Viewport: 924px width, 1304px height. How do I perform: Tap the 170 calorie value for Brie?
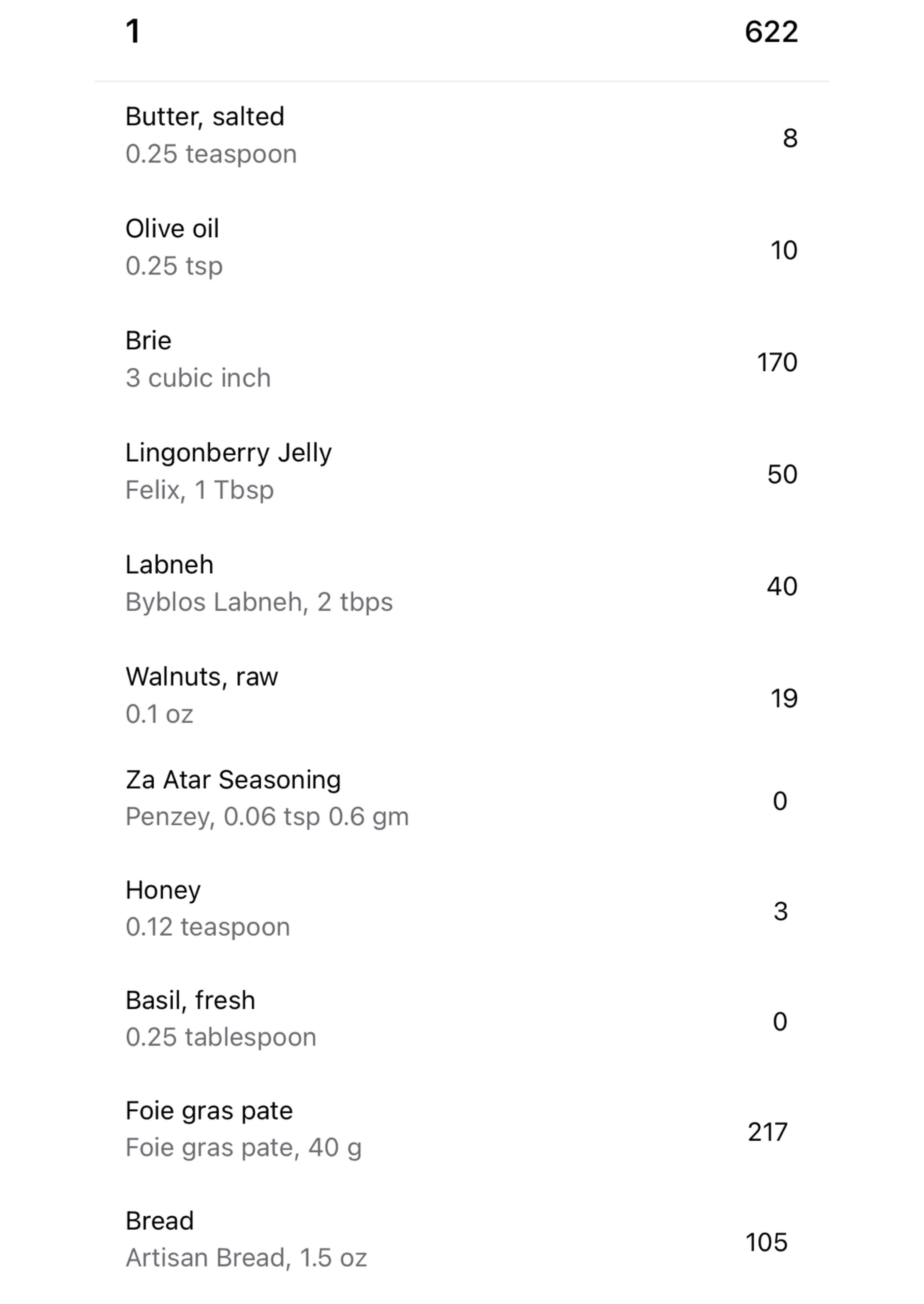777,363
